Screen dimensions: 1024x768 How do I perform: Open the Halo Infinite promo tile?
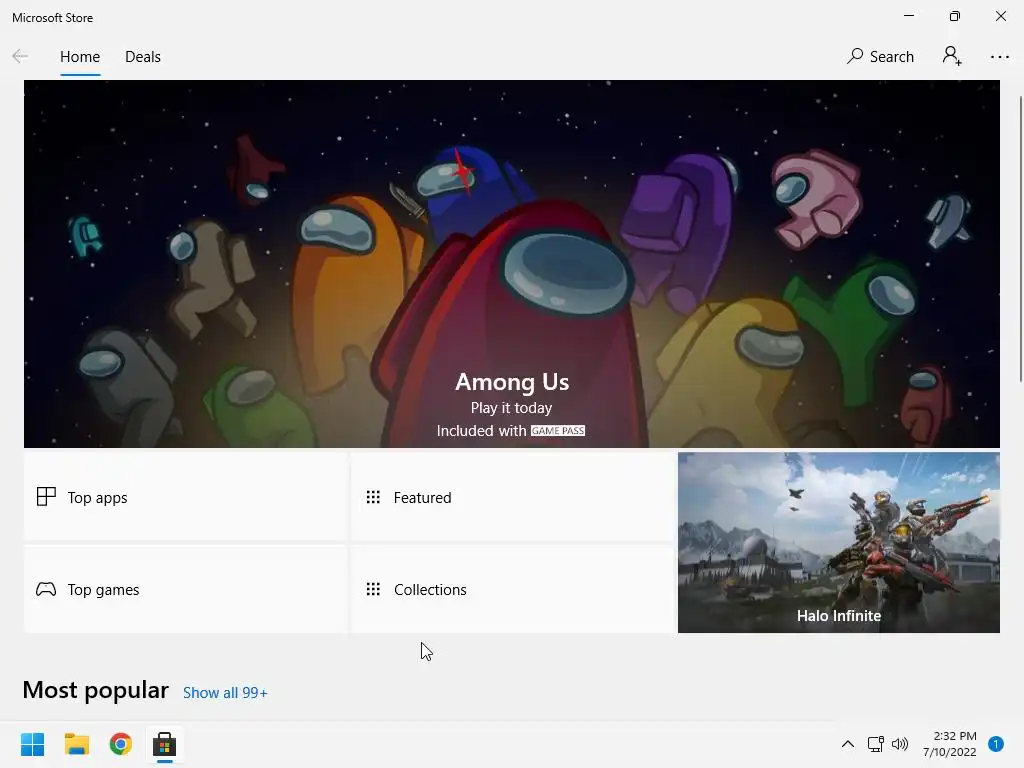839,543
